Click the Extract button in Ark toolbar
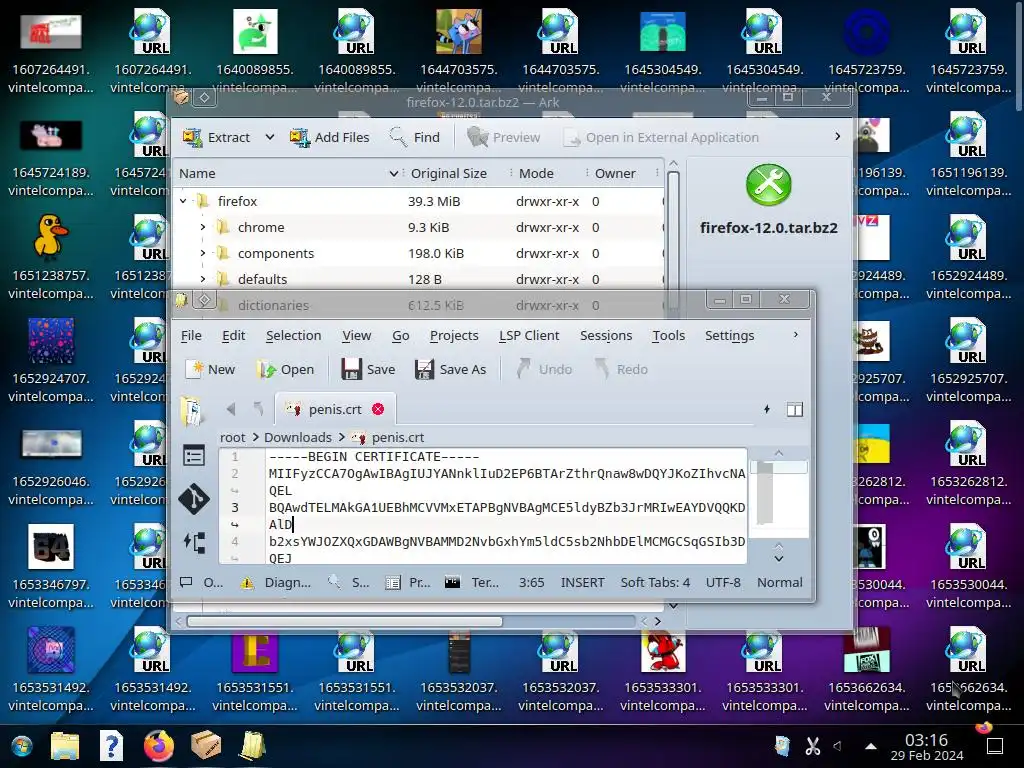 (217, 137)
